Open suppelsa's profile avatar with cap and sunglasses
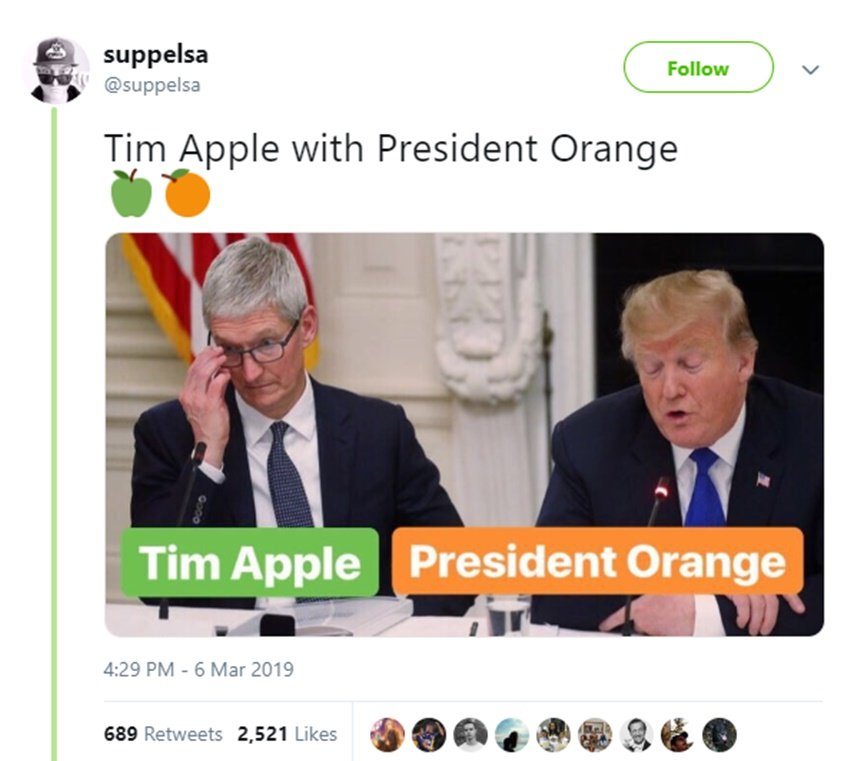 (x=58, y=70)
